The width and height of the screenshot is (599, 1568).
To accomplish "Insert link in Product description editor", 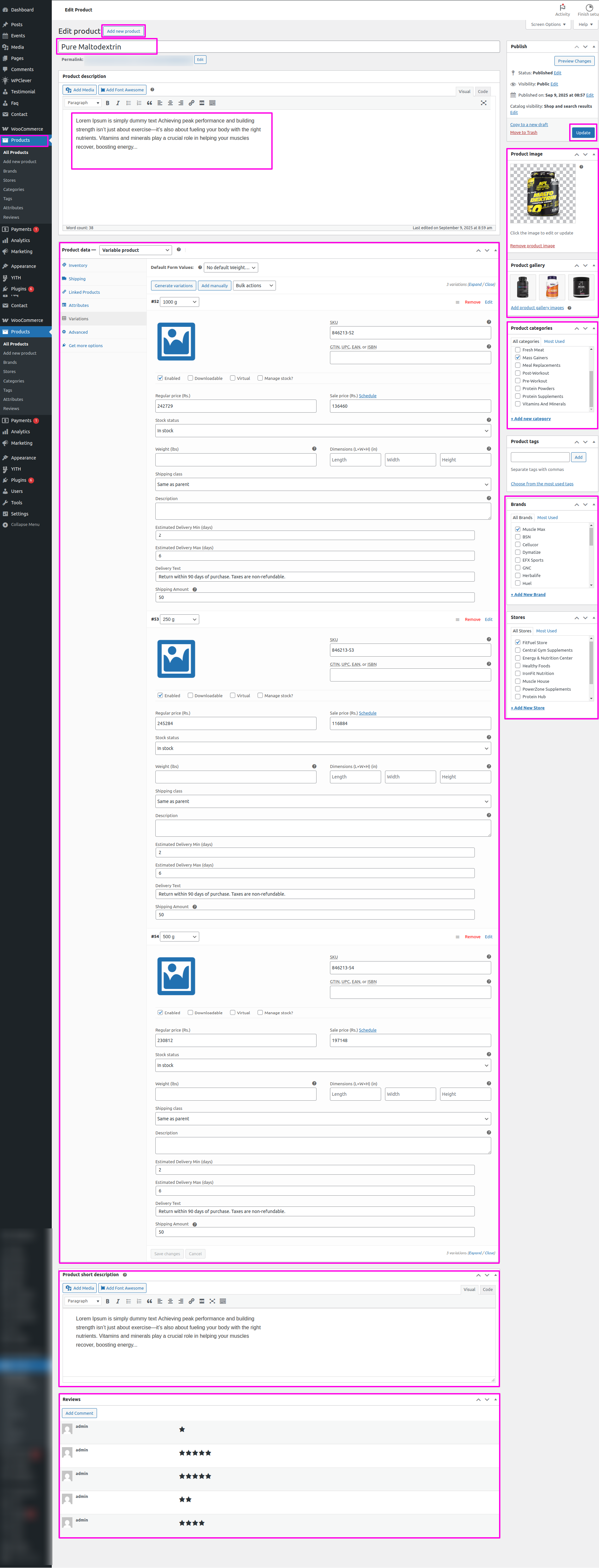I will point(191,103).
